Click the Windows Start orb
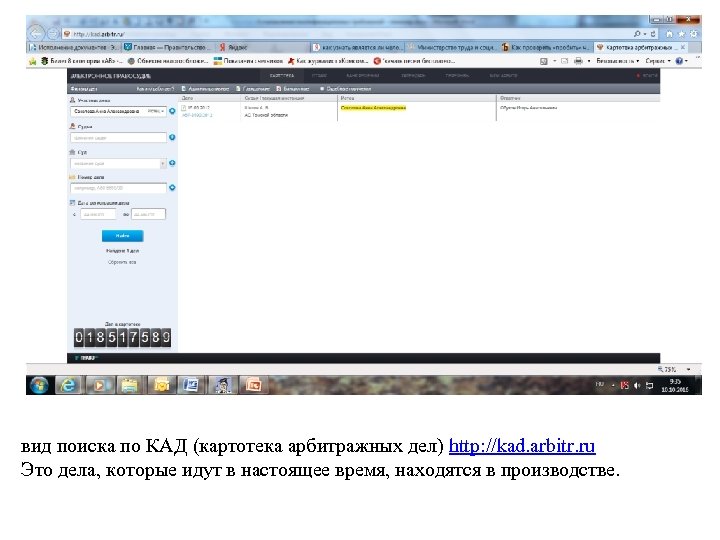 coord(39,385)
